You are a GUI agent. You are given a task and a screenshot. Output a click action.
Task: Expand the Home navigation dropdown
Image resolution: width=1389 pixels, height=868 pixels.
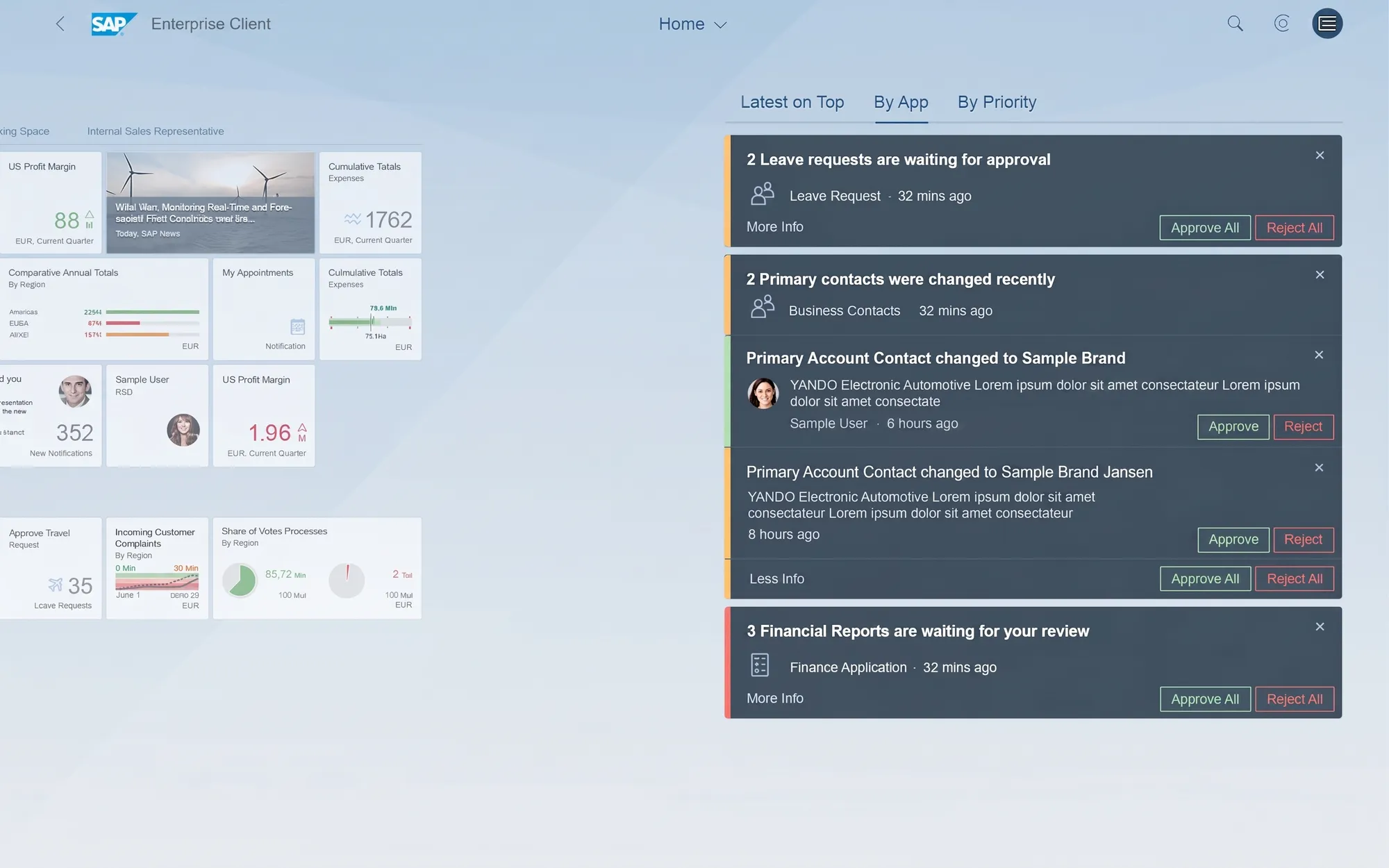click(x=692, y=24)
